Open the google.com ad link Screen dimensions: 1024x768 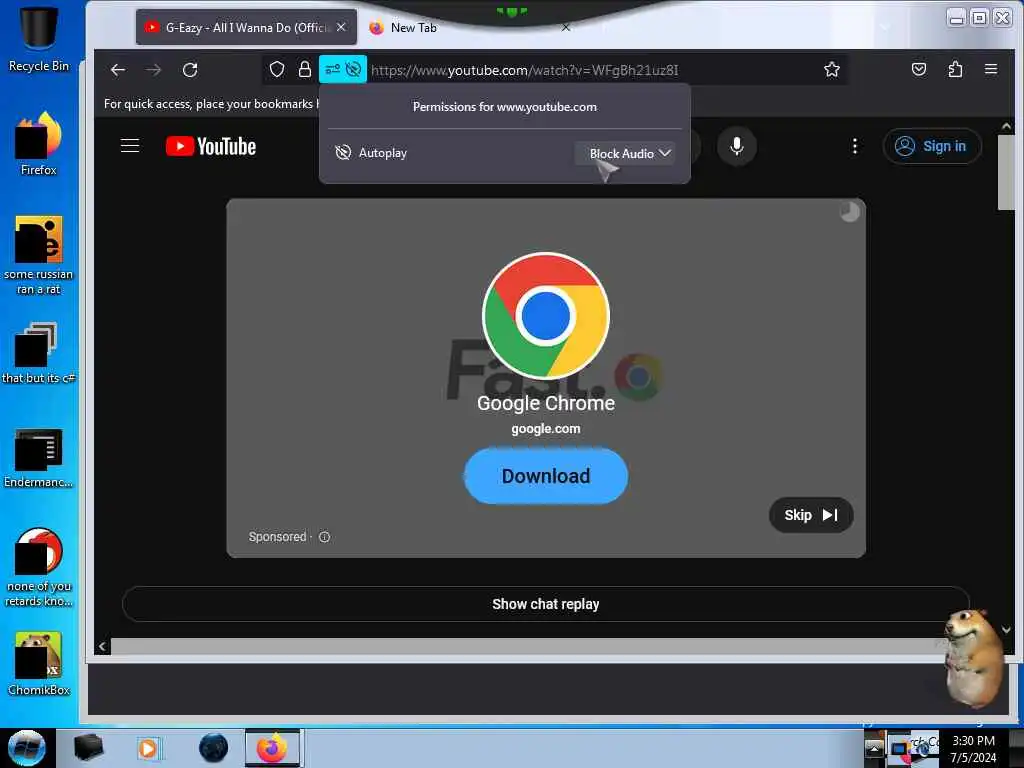pos(546,429)
